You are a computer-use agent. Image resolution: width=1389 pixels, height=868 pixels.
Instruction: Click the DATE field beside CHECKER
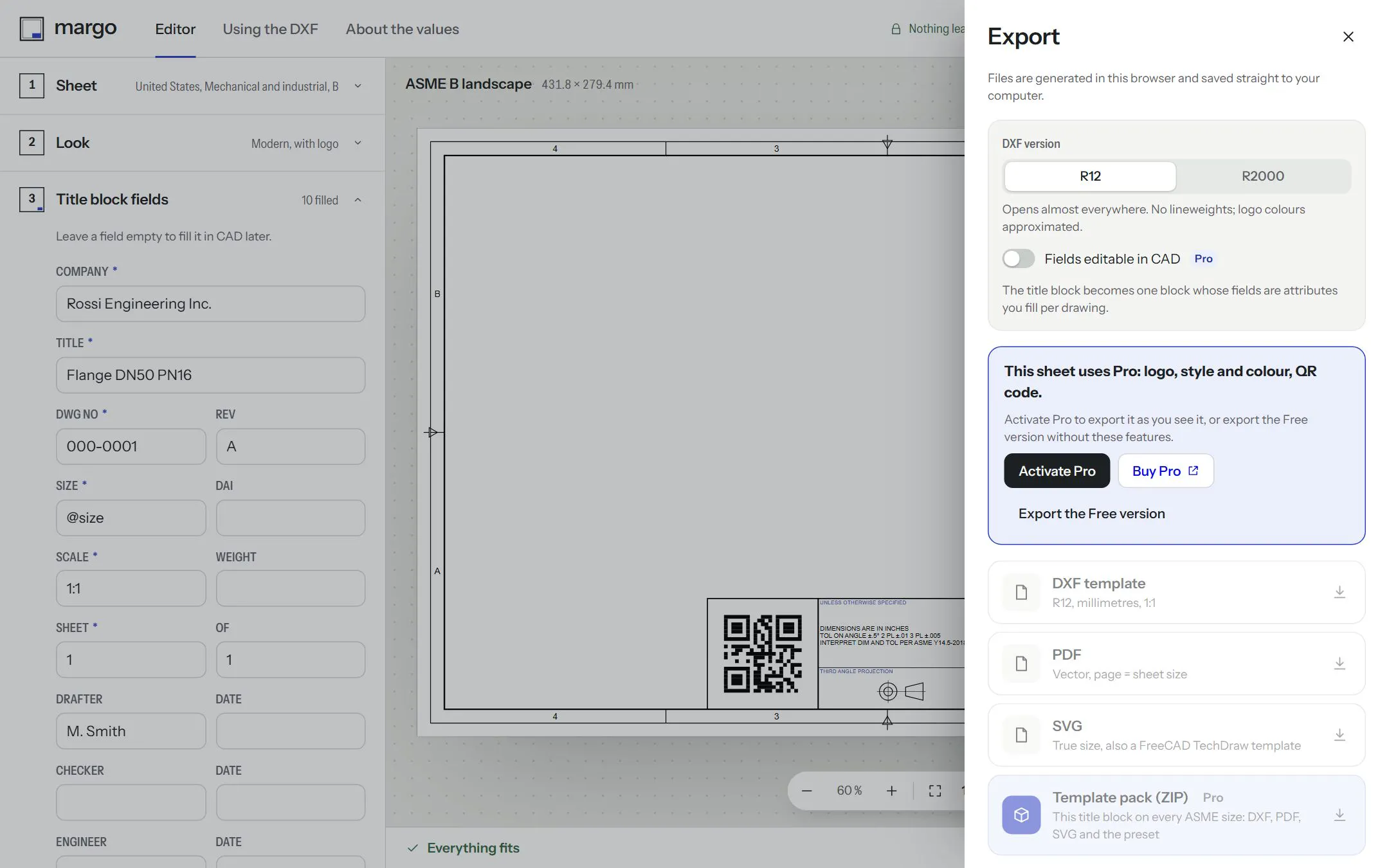pos(291,802)
